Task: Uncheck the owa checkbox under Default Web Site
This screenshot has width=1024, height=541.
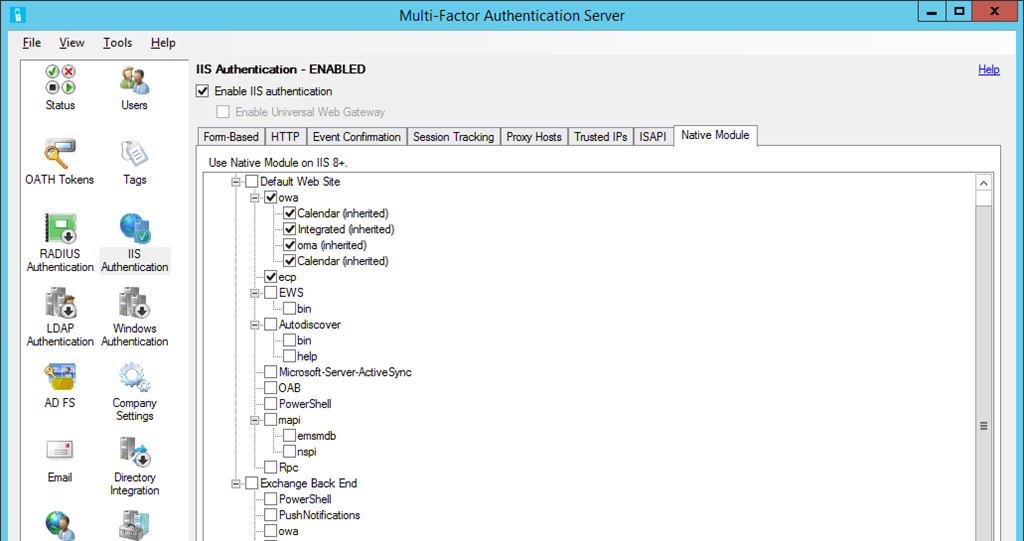Action: tap(270, 197)
